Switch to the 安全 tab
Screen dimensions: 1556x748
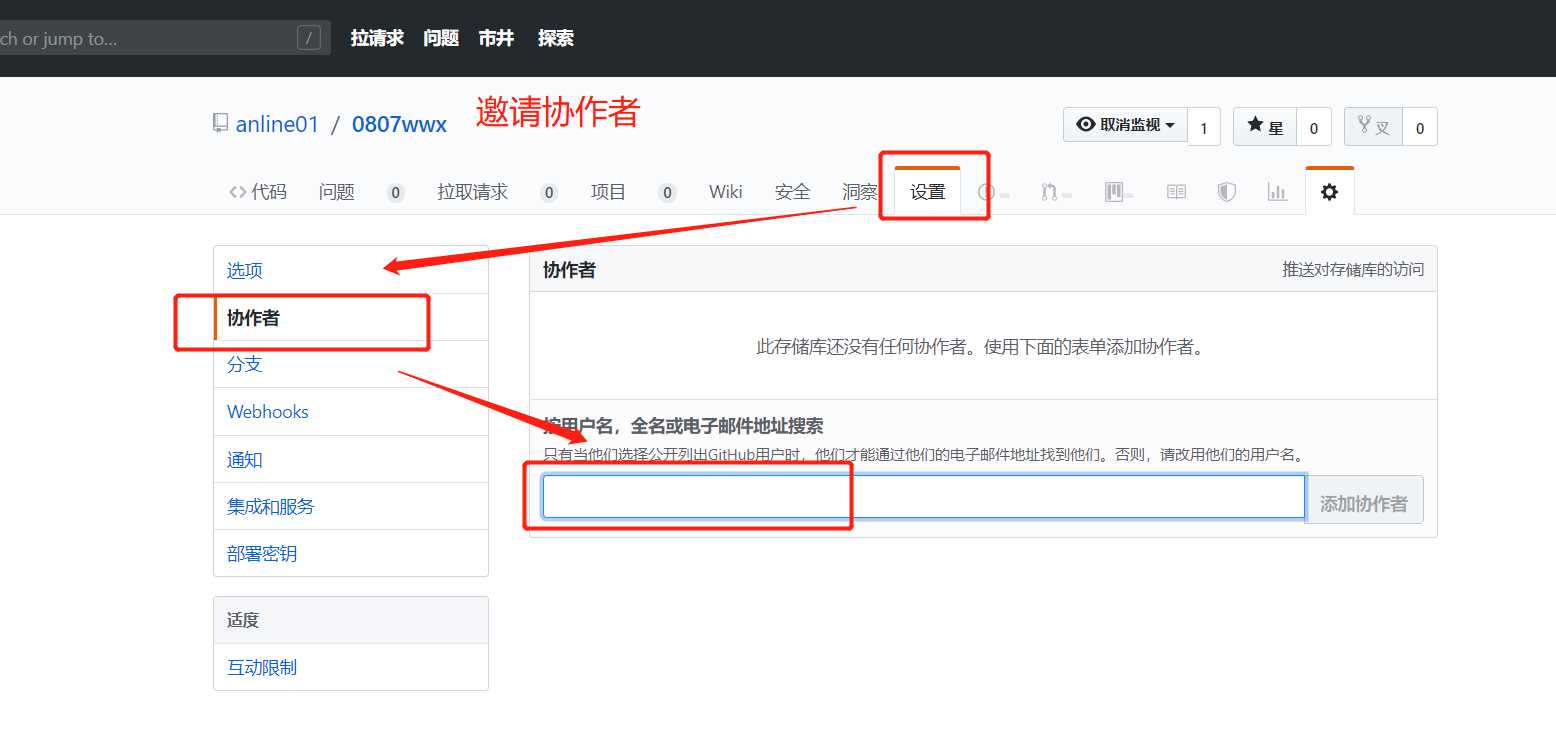pyautogui.click(x=793, y=192)
